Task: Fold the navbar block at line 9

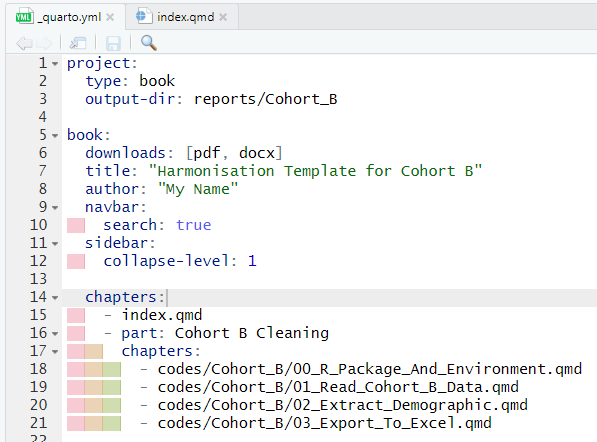Action: pyautogui.click(x=55, y=207)
